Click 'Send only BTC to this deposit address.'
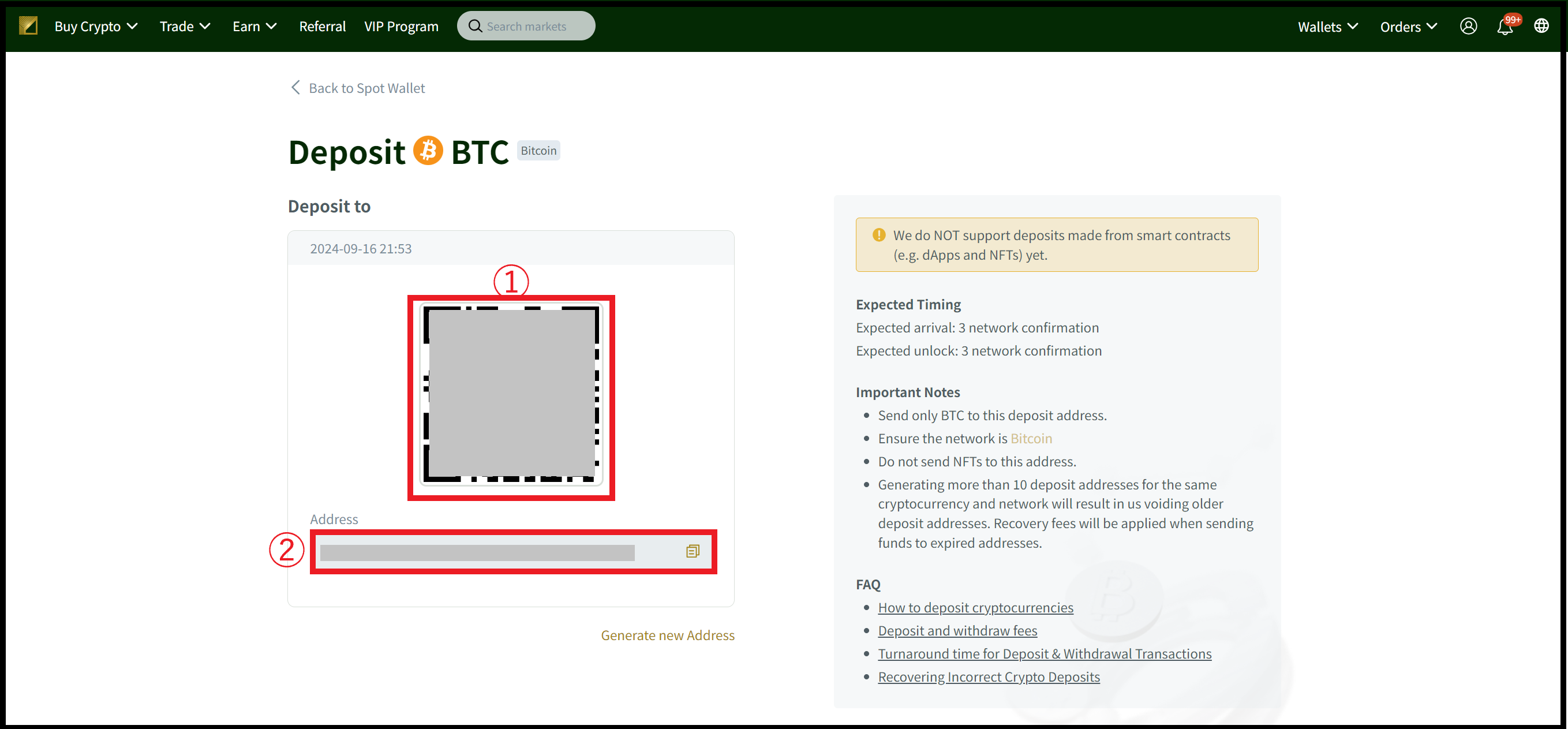This screenshot has width=1568, height=729. pos(992,416)
